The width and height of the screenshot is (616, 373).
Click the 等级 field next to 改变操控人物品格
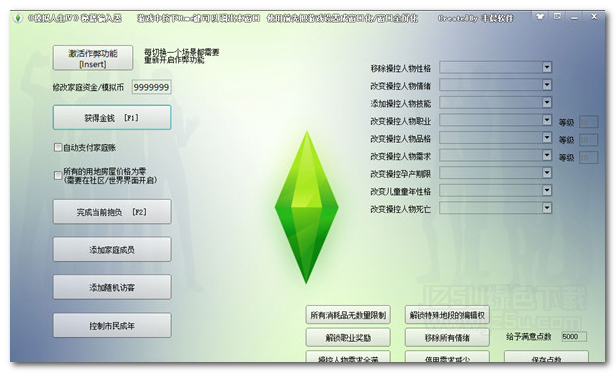coord(588,140)
